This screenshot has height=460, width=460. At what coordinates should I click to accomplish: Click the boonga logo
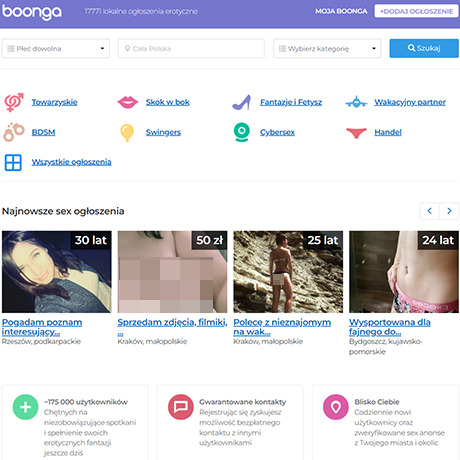(32, 12)
